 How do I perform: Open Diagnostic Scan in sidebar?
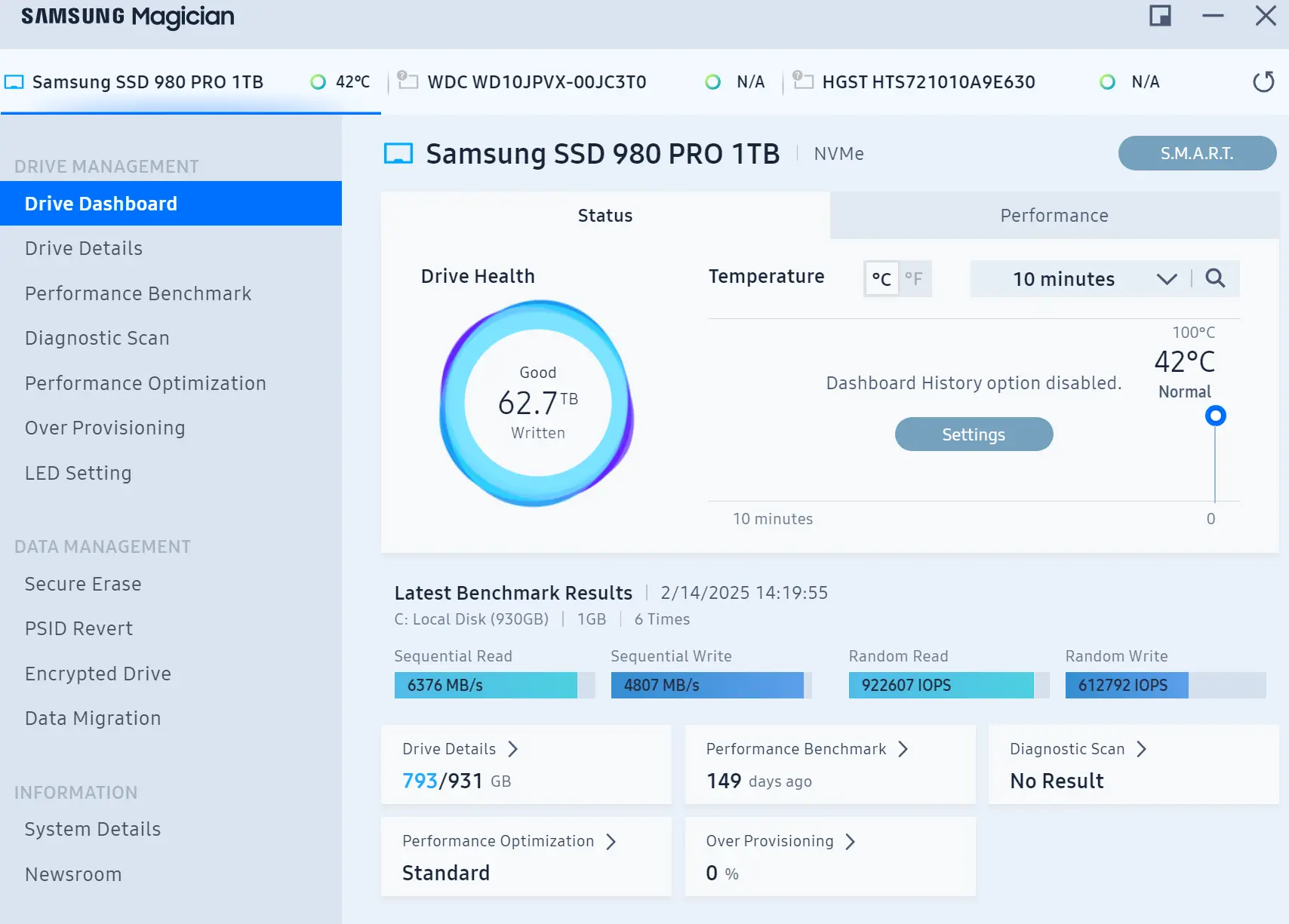(171, 338)
